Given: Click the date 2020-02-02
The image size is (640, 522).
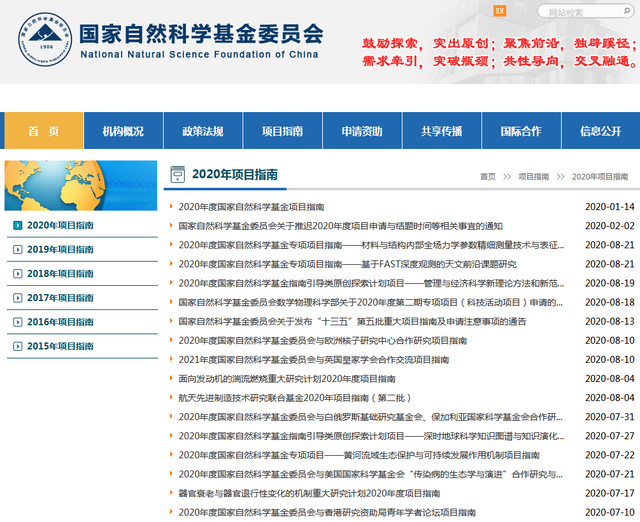Looking at the screenshot, I should (x=610, y=226).
